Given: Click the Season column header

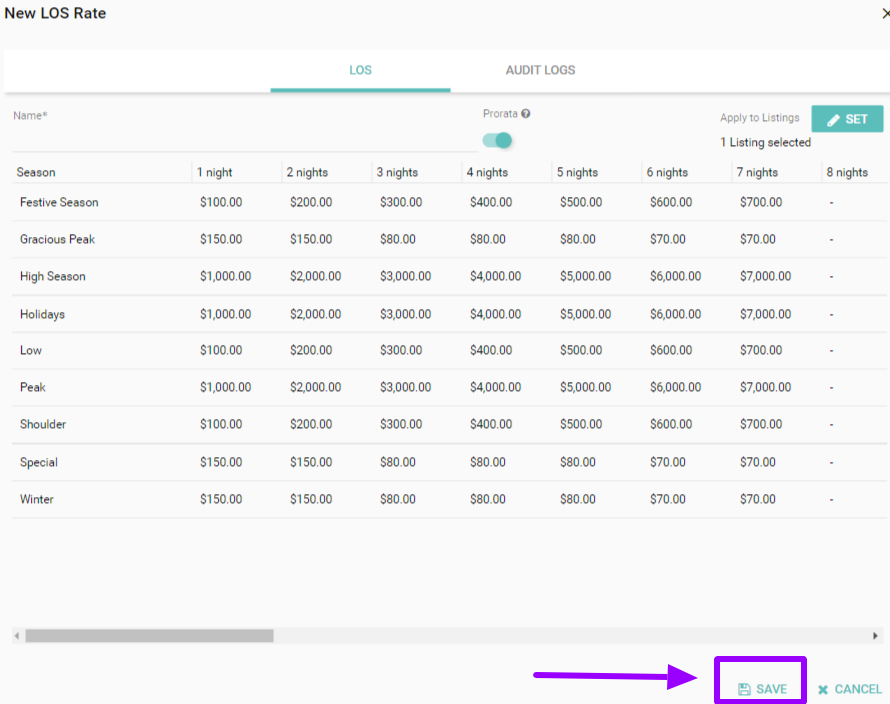Looking at the screenshot, I should coord(36,172).
